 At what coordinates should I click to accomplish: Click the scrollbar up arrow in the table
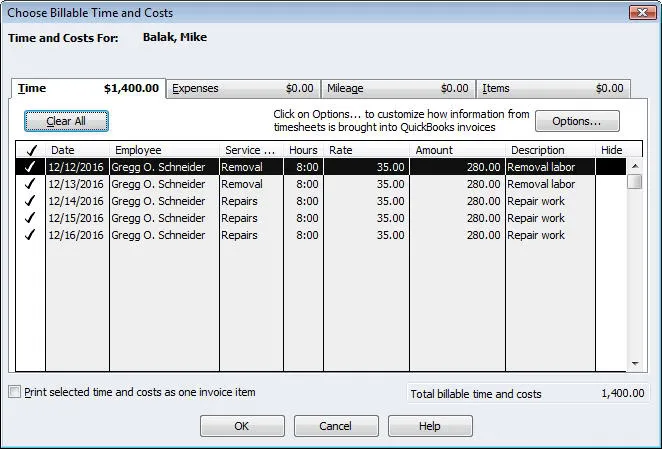coord(634,166)
